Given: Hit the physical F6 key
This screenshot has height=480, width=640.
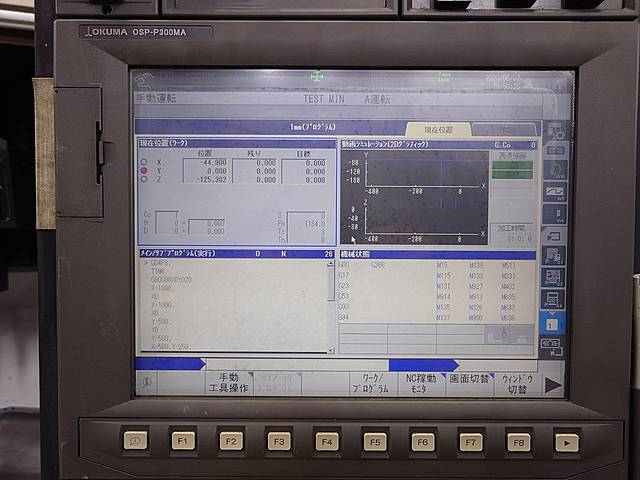Looking at the screenshot, I should coord(423,442).
